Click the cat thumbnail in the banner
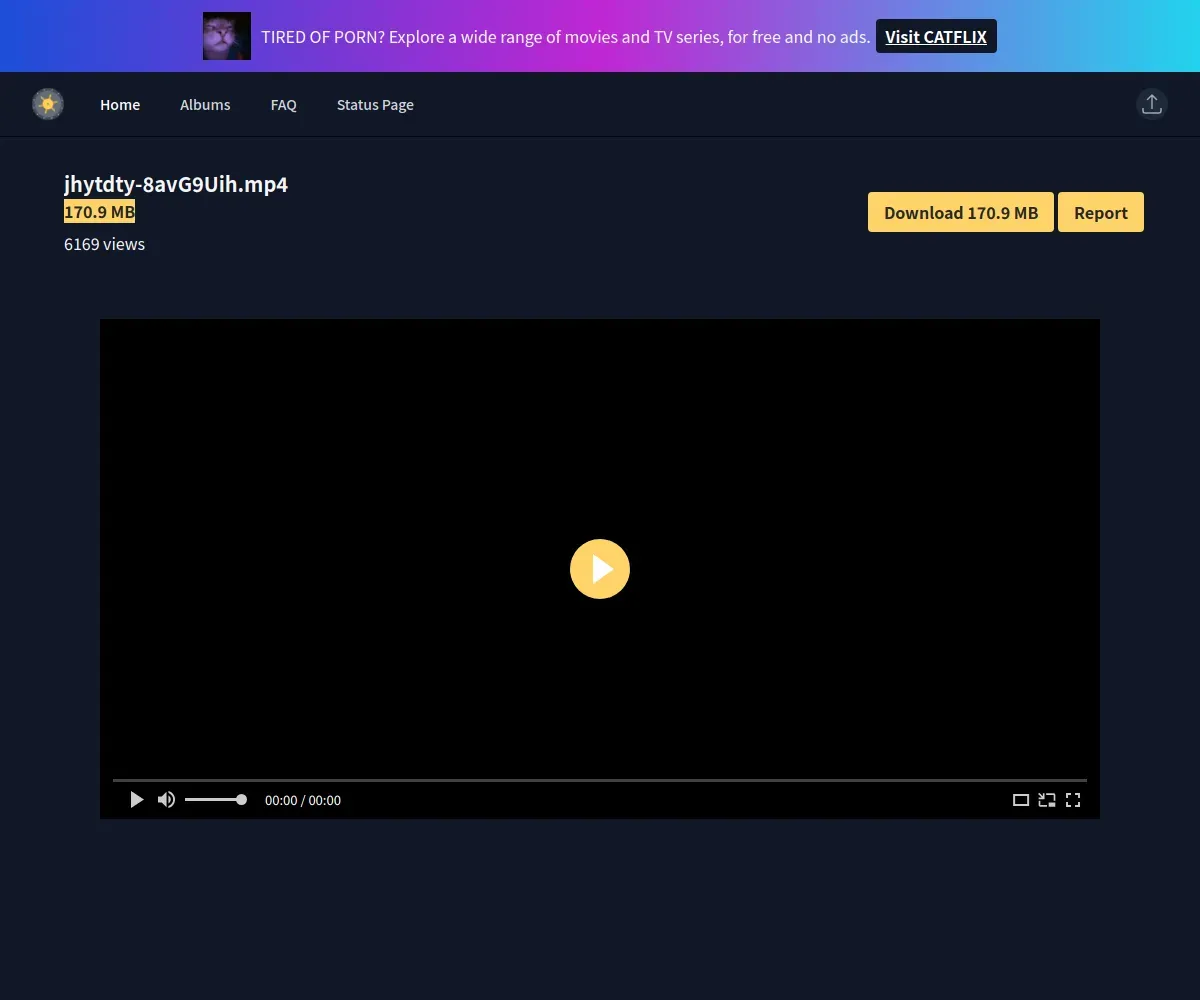This screenshot has height=1000, width=1200. pyautogui.click(x=227, y=36)
